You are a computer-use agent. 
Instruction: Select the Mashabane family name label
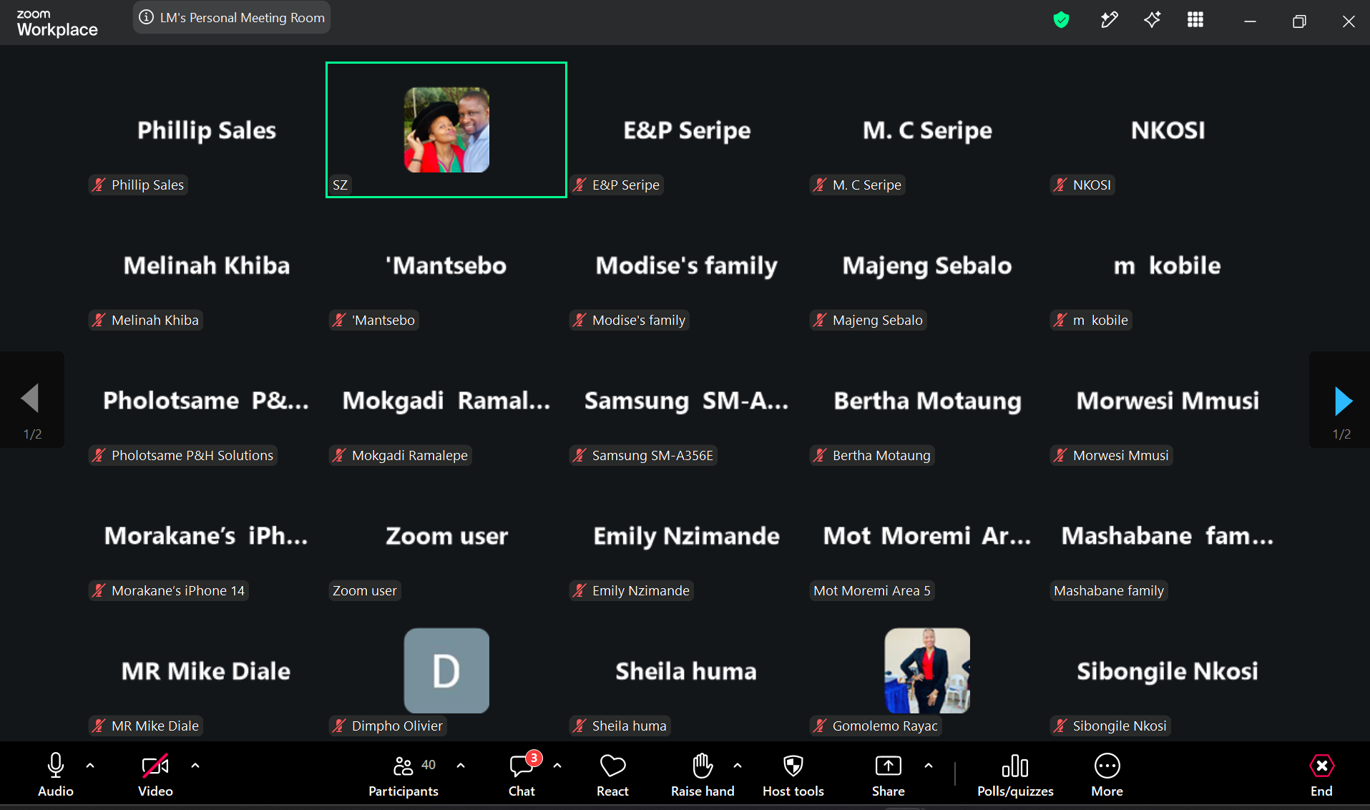pyautogui.click(x=1108, y=591)
